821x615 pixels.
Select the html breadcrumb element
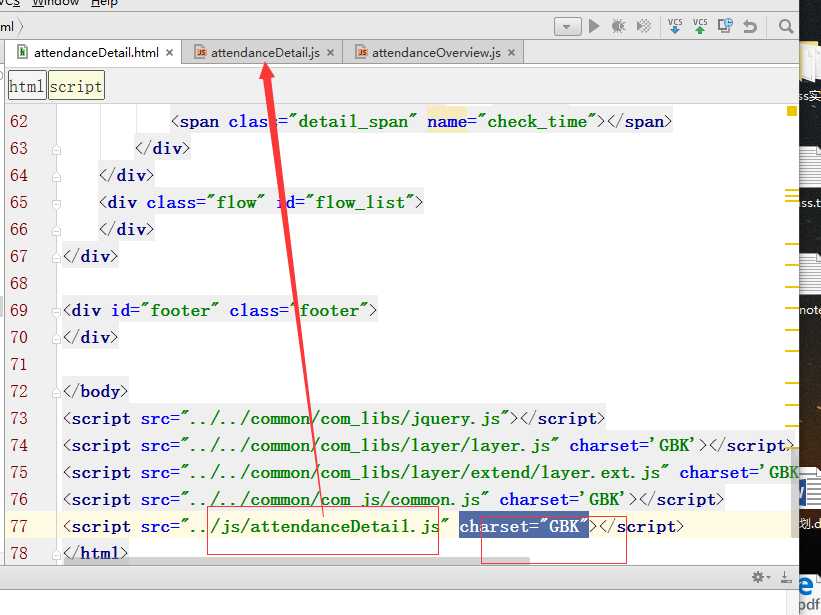click(27, 86)
